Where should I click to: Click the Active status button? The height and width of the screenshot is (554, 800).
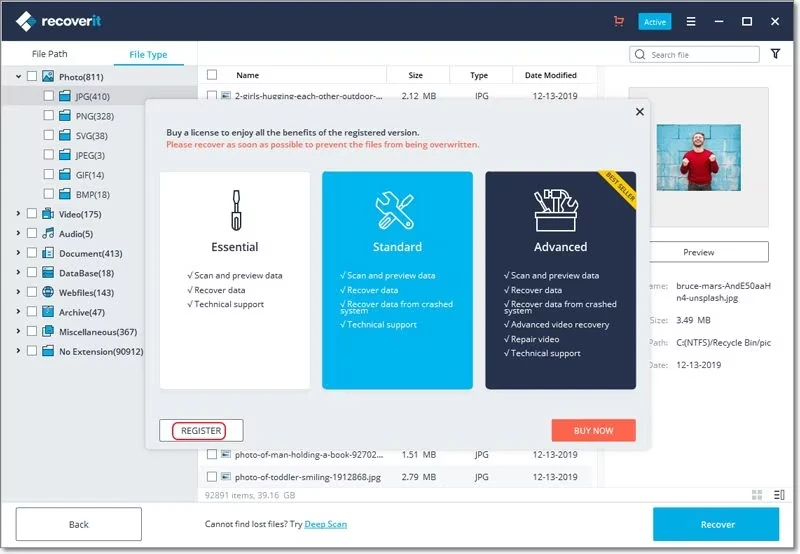coord(655,22)
